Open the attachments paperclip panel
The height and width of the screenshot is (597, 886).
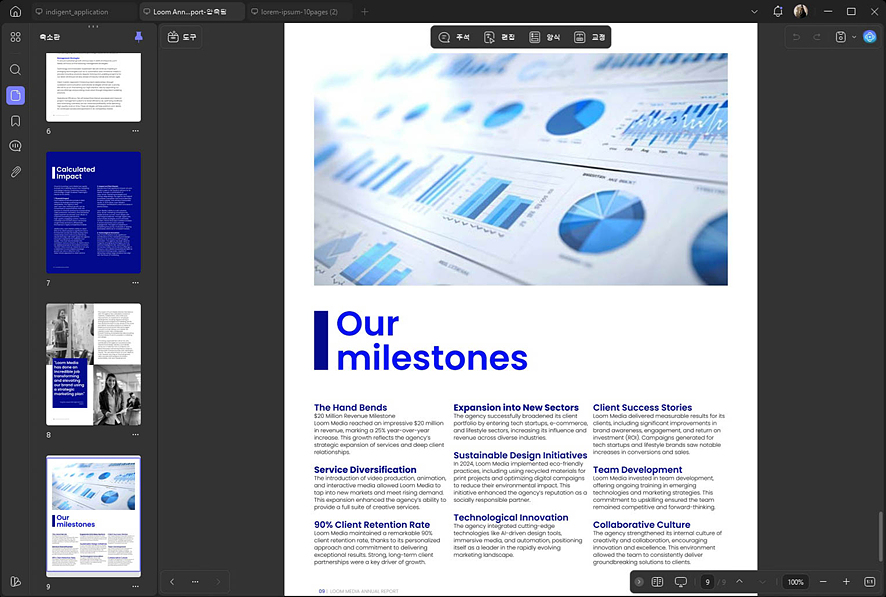click(x=15, y=172)
